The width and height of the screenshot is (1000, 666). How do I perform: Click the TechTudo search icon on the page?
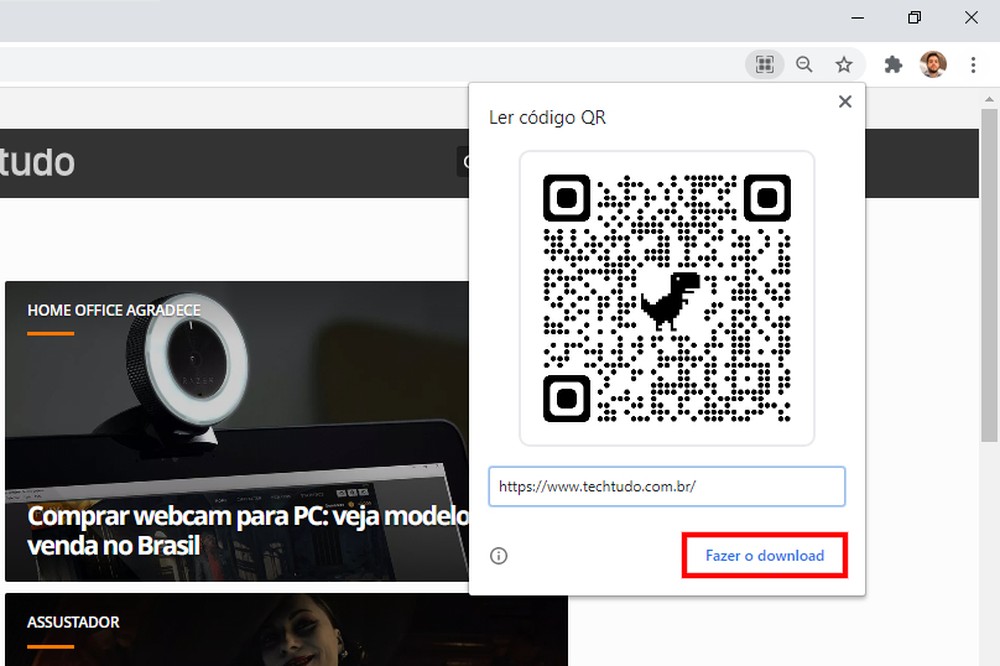466,162
